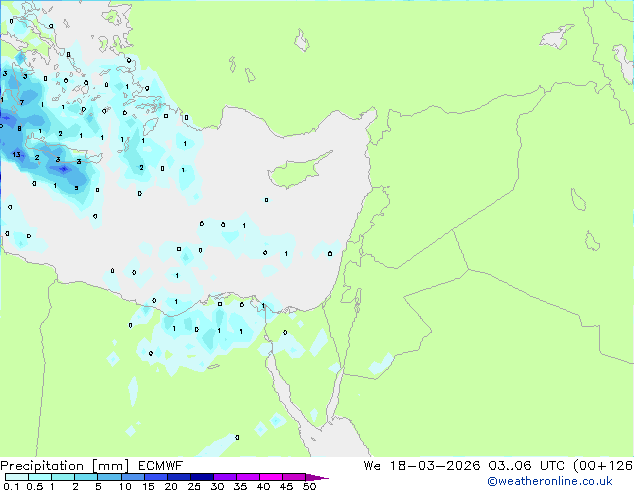This screenshot has height=490, width=634.
Task: Click legend scale label "25"
Action: [x=194, y=486]
